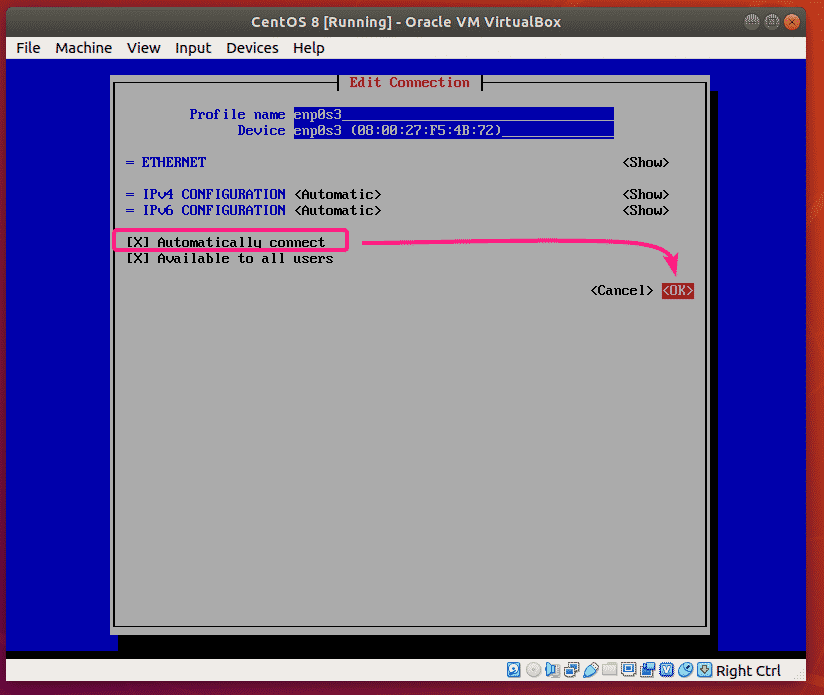The width and height of the screenshot is (824, 695).
Task: Open the Machine menu
Action: pyautogui.click(x=83, y=47)
